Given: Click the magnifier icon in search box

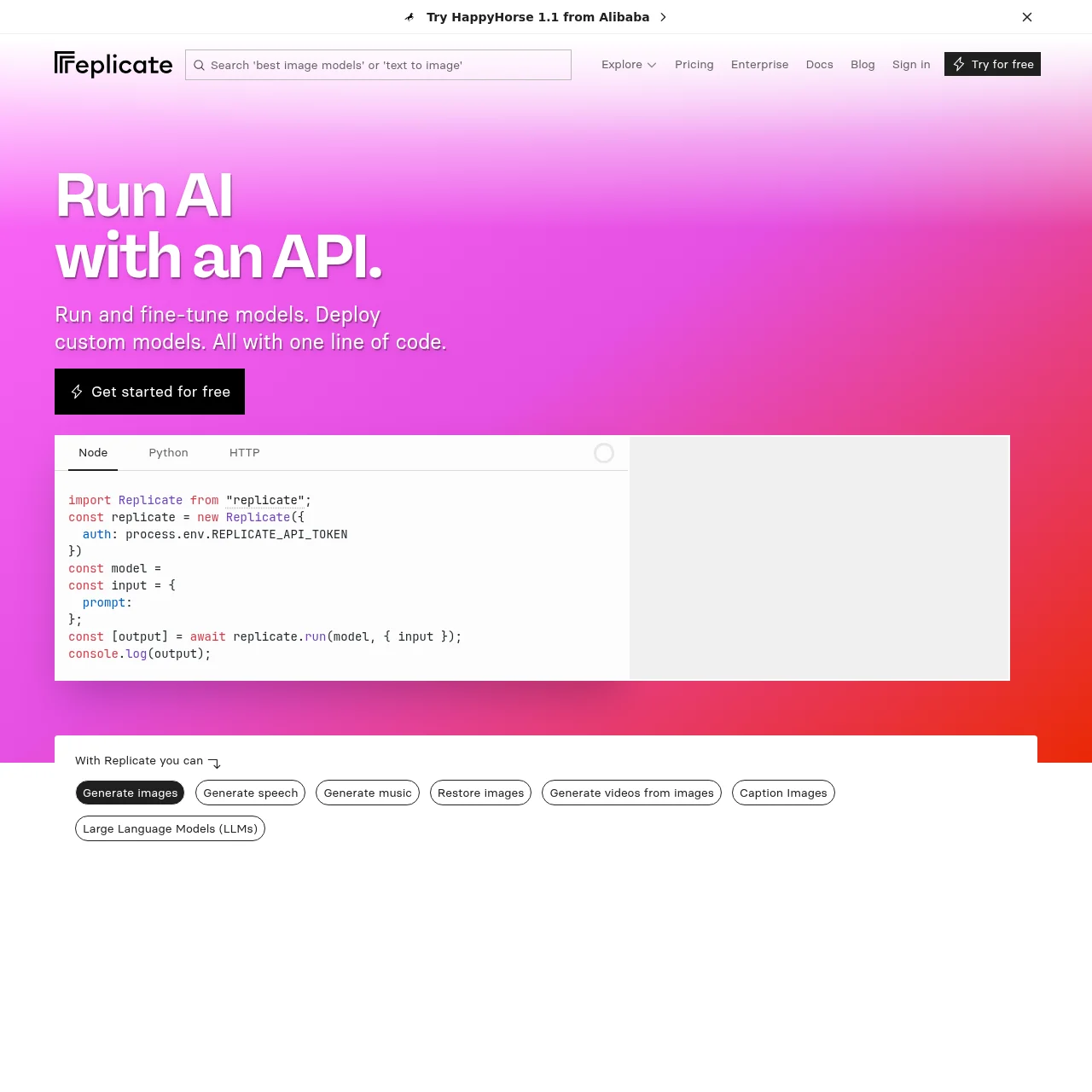Looking at the screenshot, I should tap(199, 65).
